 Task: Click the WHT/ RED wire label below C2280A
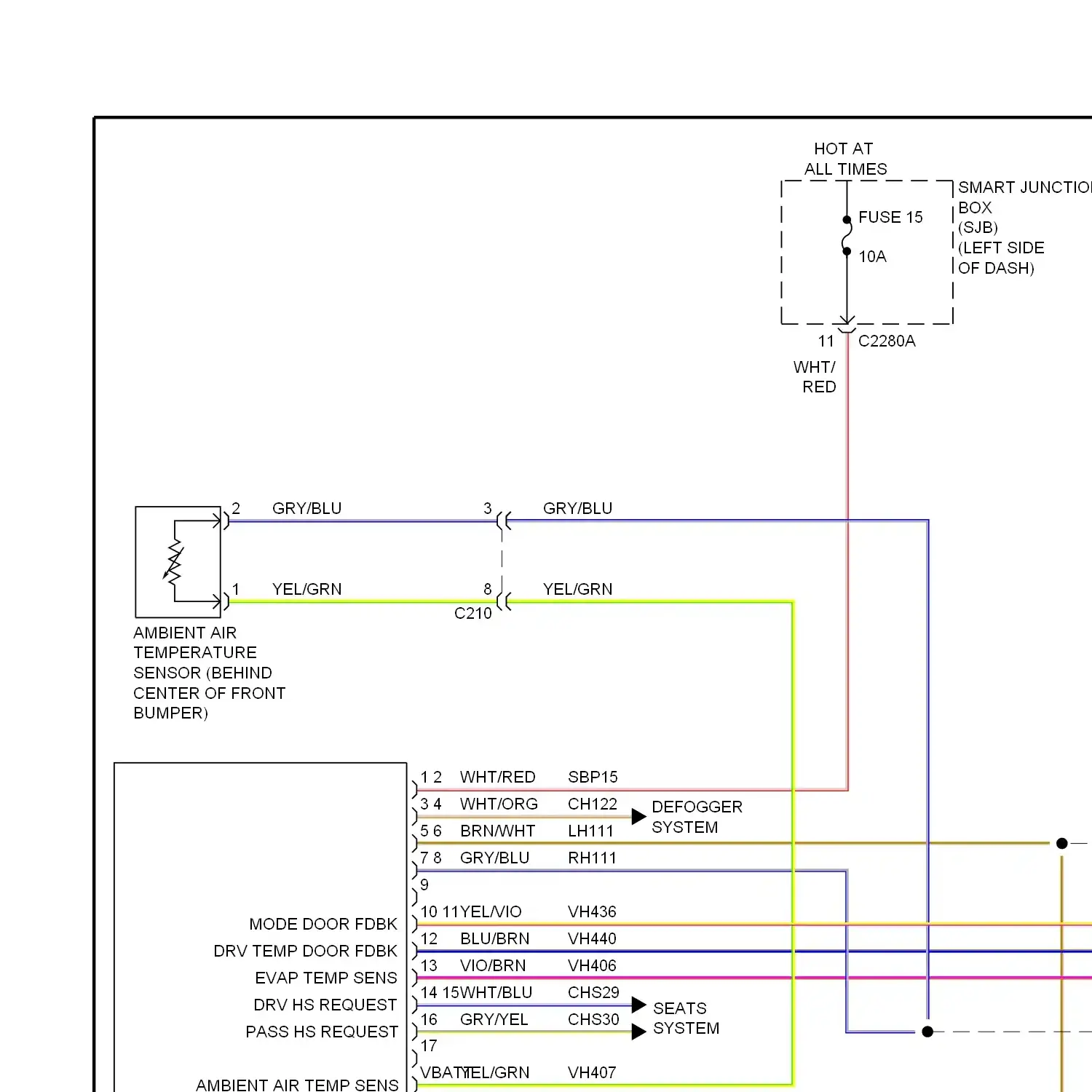(815, 377)
